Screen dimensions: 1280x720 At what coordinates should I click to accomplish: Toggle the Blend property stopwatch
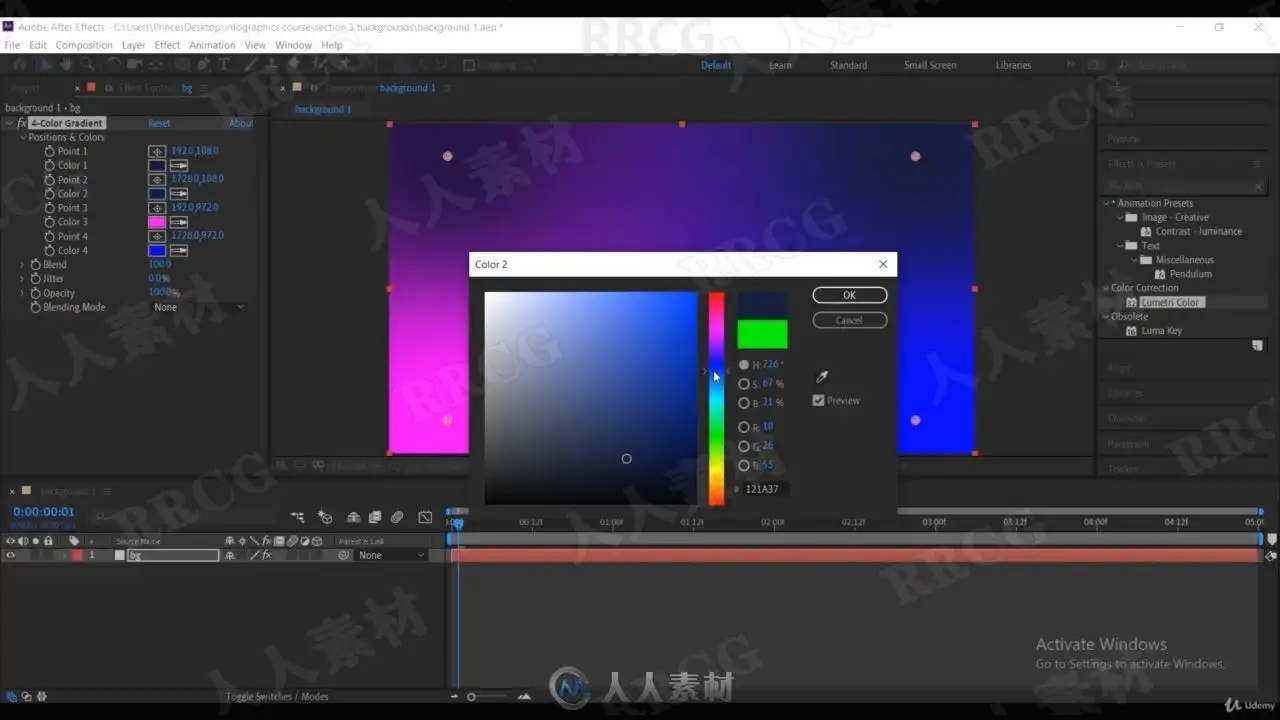click(36, 265)
